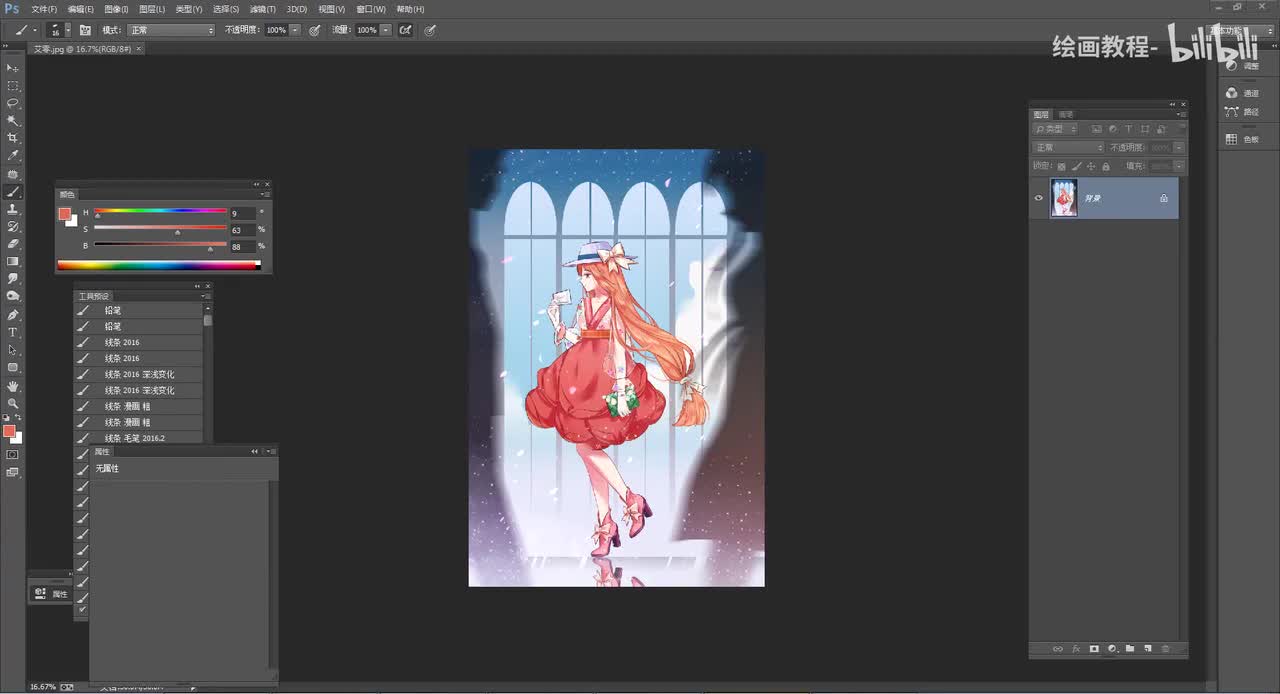Open the 图层(L) menu
This screenshot has width=1280, height=694.
pyautogui.click(x=152, y=9)
